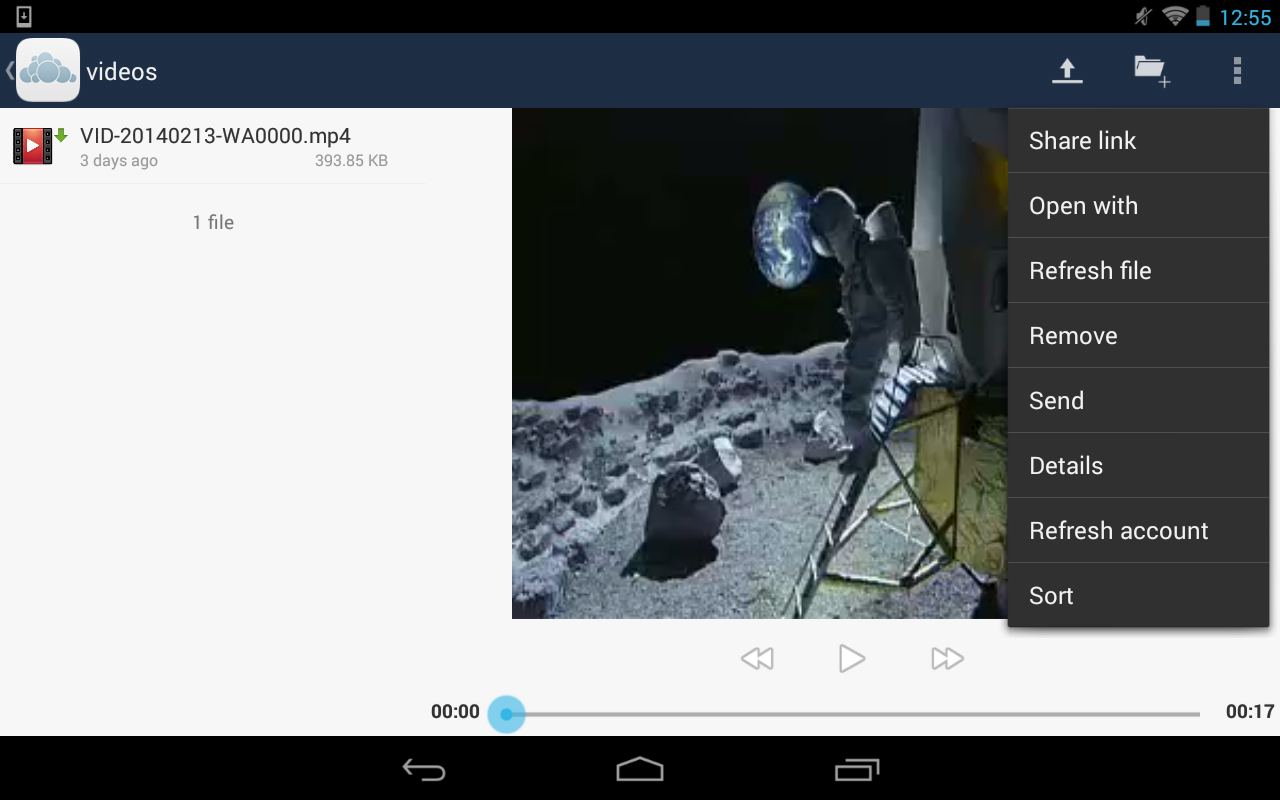Tap the video file thumbnail icon

click(x=32, y=146)
